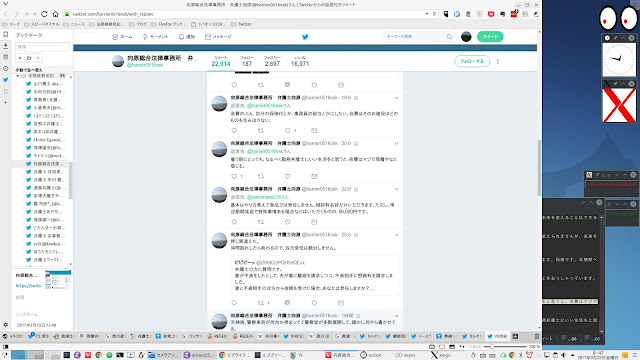Go back to the previous page

(x=6, y=14)
